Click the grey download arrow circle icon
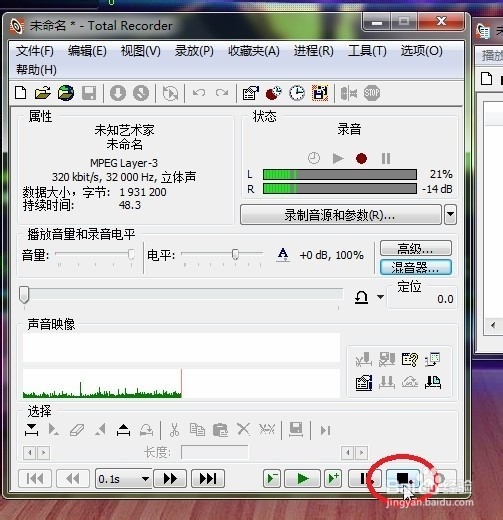 pos(118,93)
